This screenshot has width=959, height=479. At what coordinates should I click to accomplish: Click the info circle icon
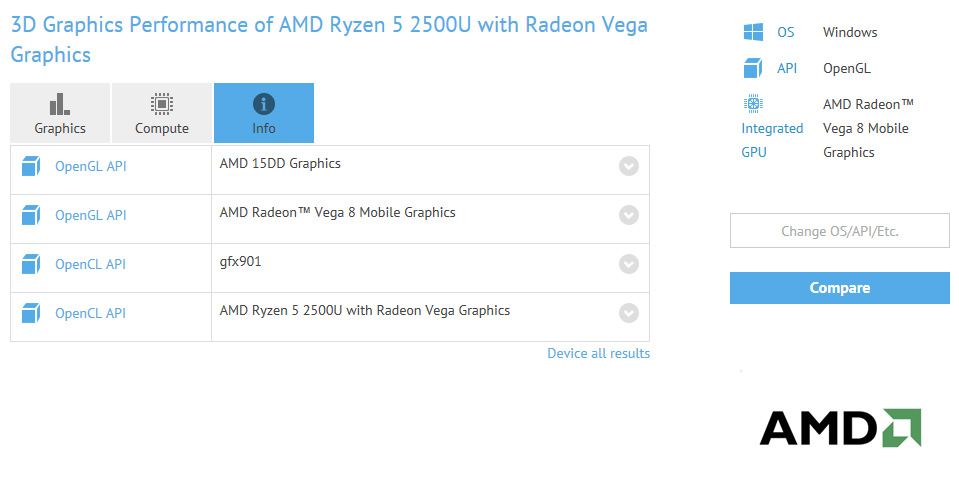click(264, 105)
